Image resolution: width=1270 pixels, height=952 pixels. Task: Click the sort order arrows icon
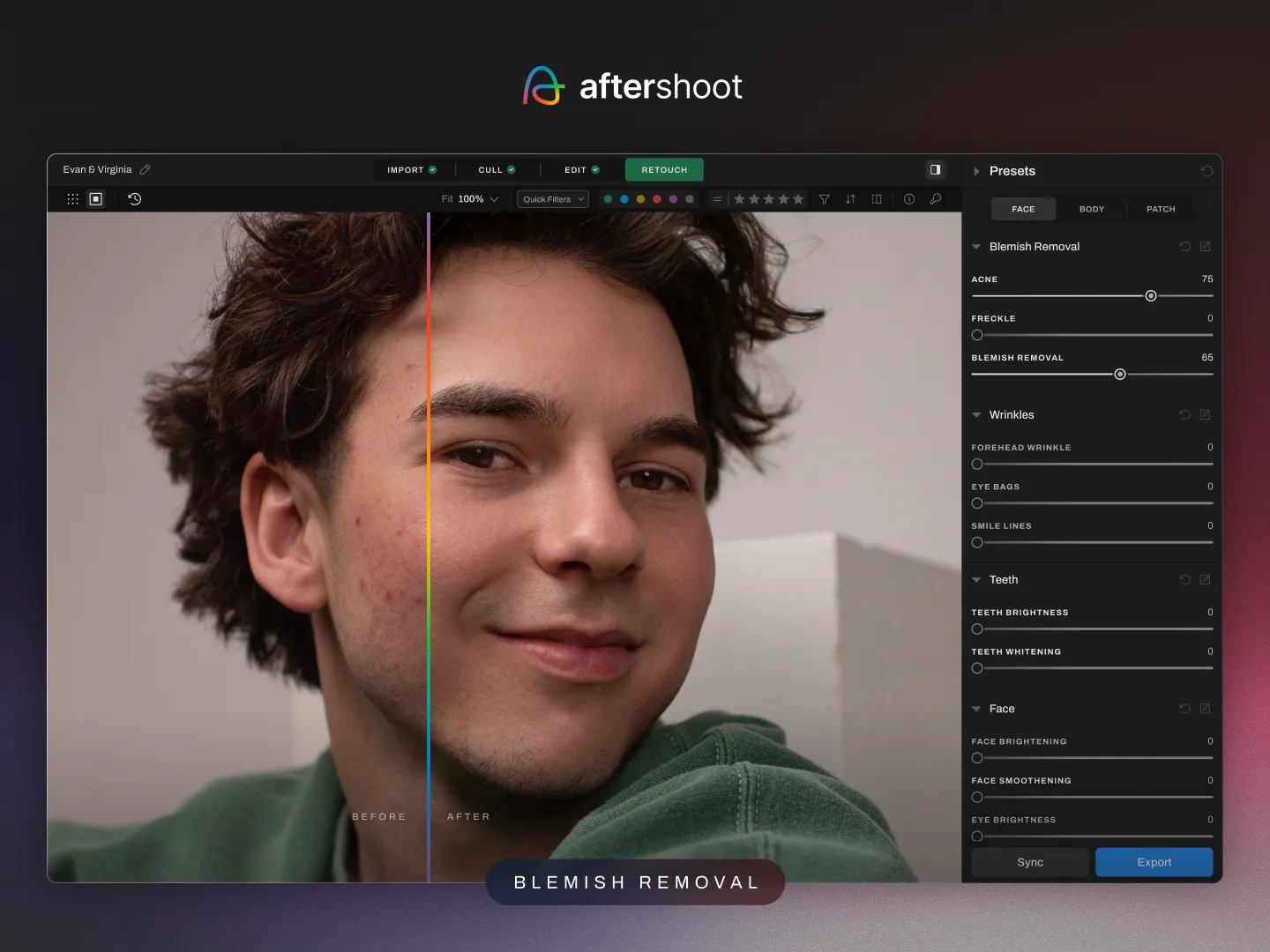(x=850, y=199)
